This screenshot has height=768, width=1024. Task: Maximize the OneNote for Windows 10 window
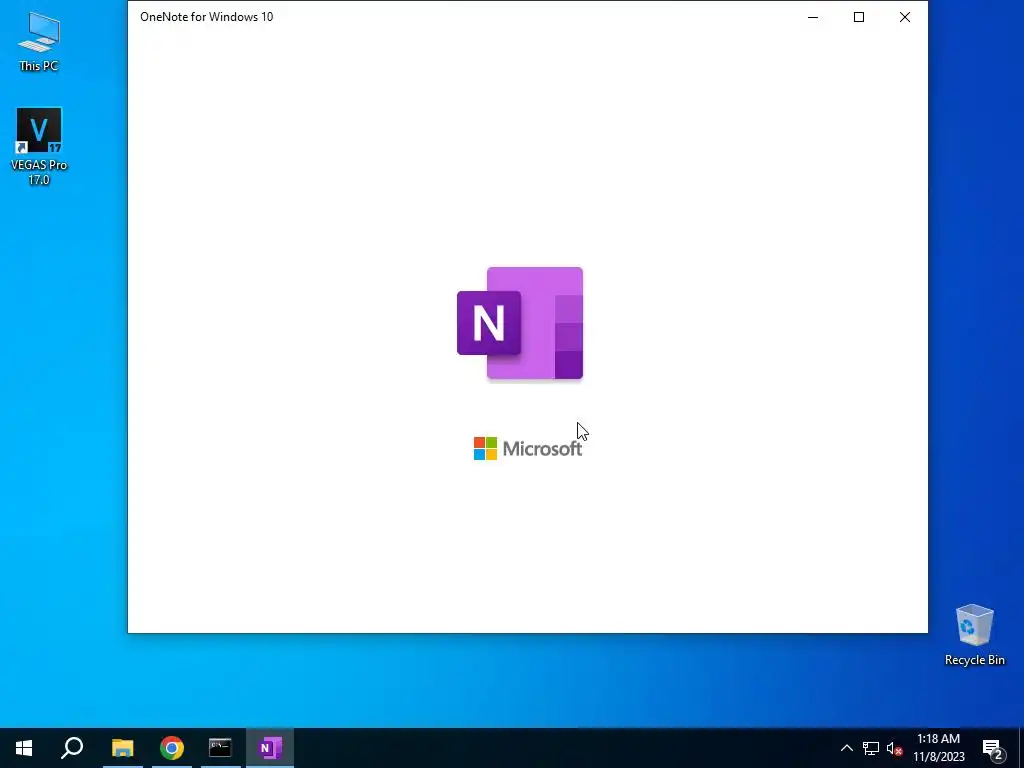[x=859, y=17]
